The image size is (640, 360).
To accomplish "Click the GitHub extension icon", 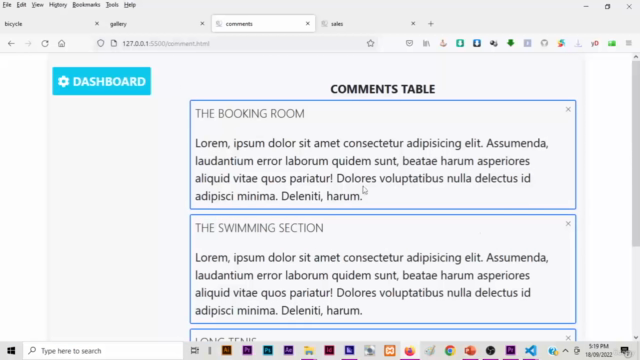I will pyautogui.click(x=544, y=43).
